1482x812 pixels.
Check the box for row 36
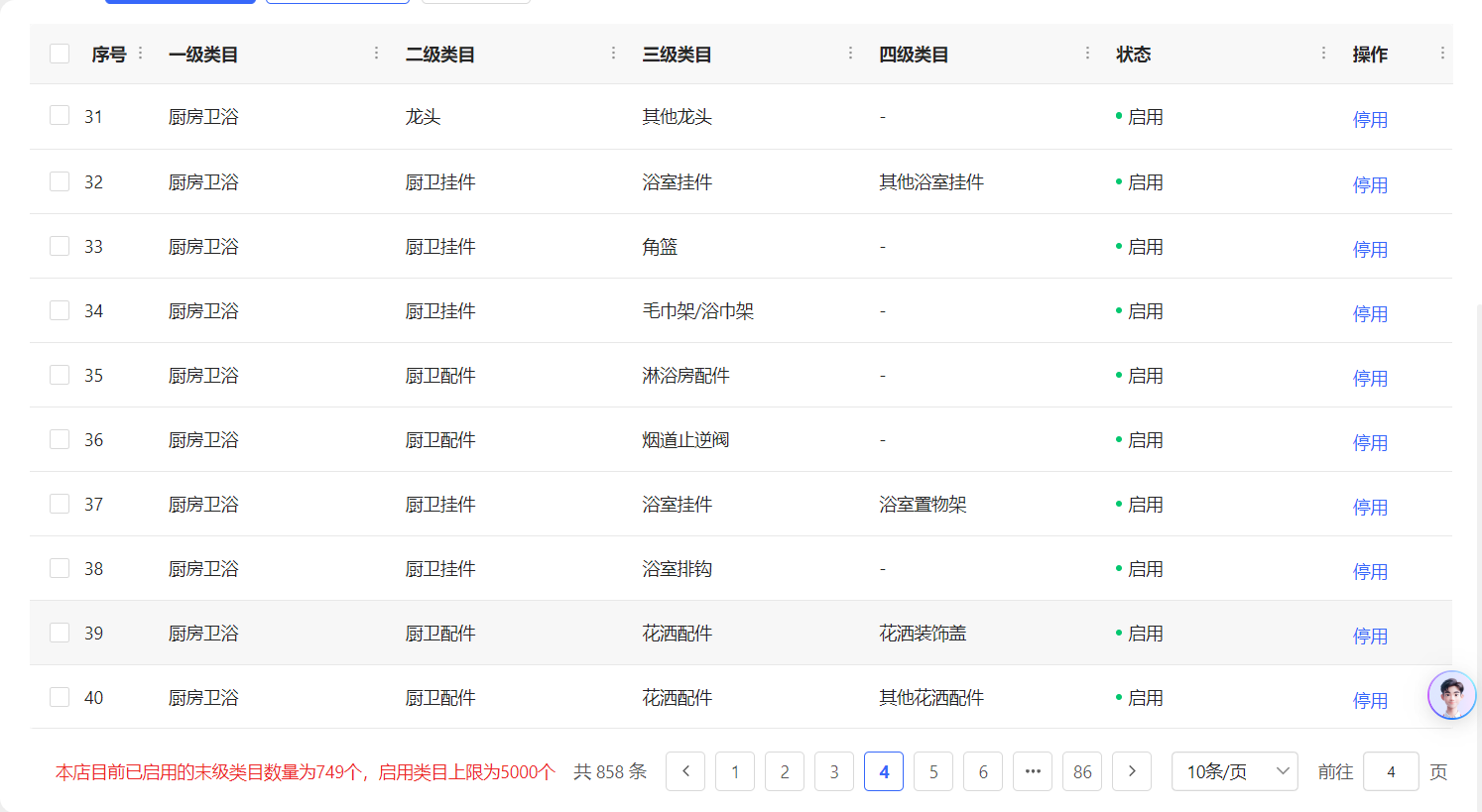coord(60,439)
